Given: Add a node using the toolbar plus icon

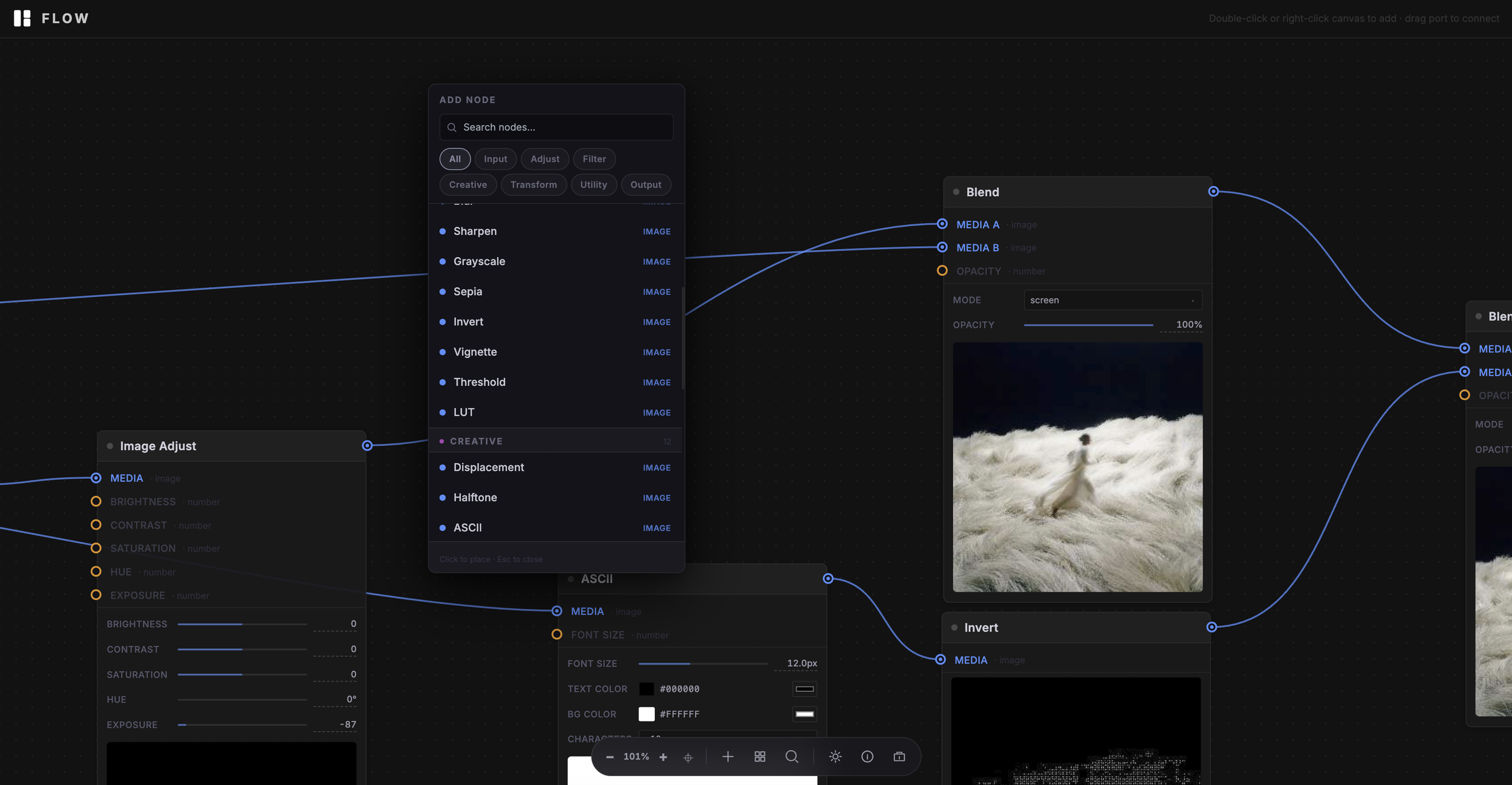Looking at the screenshot, I should 728,757.
